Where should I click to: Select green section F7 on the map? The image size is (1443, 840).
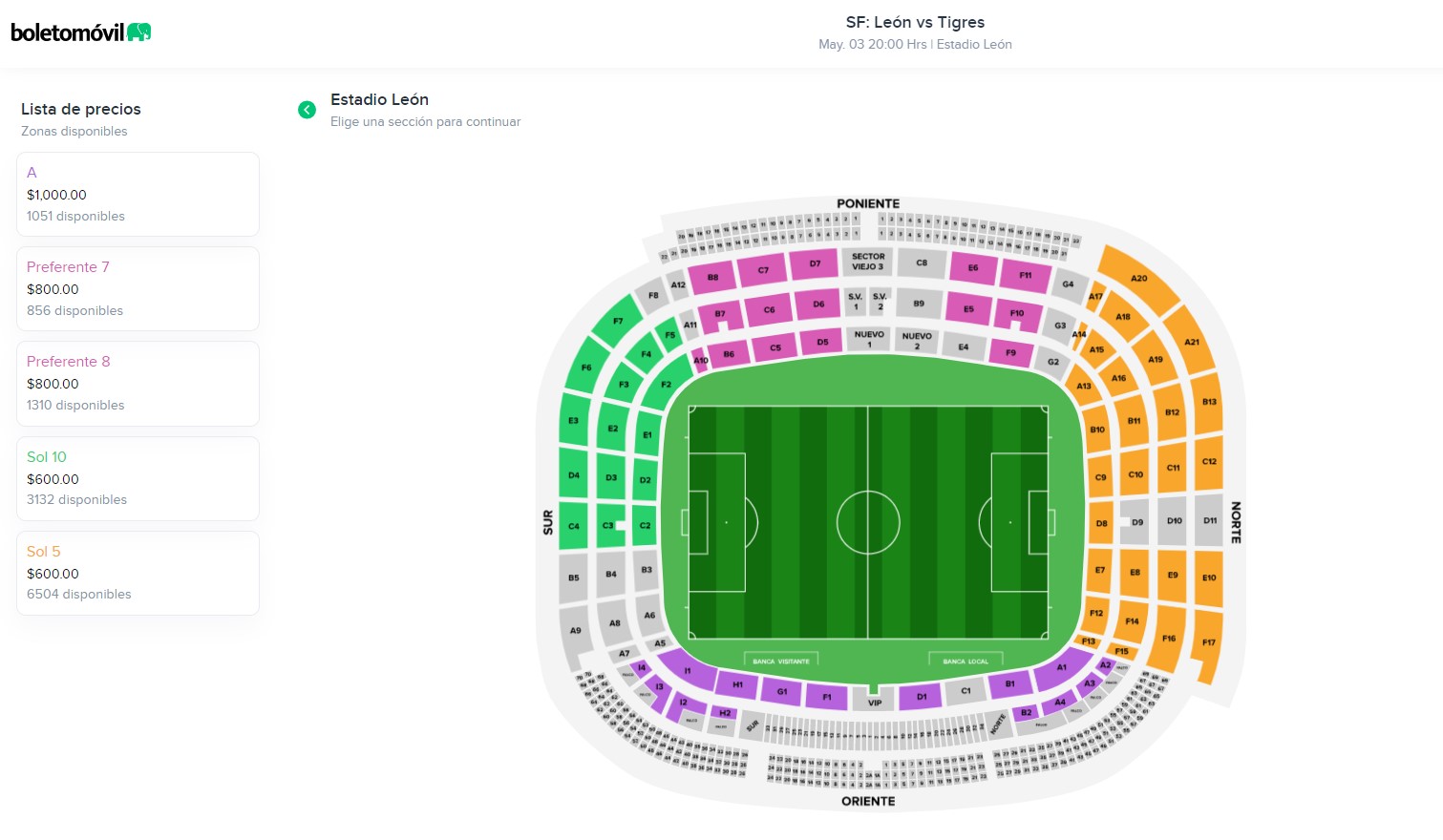tap(618, 322)
